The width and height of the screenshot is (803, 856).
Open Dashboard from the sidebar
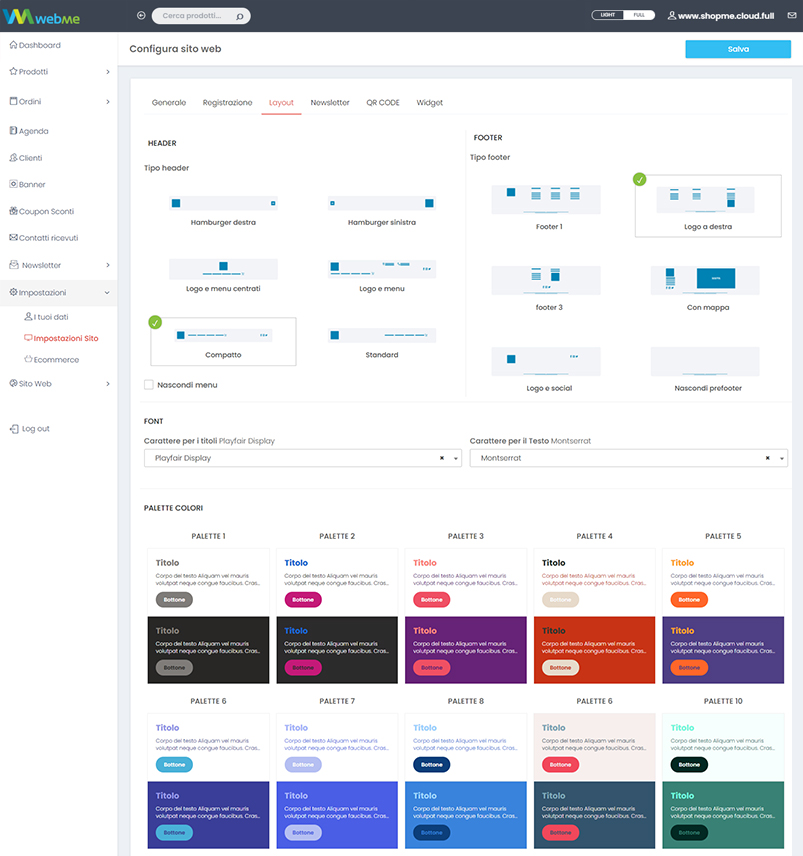[x=39, y=45]
